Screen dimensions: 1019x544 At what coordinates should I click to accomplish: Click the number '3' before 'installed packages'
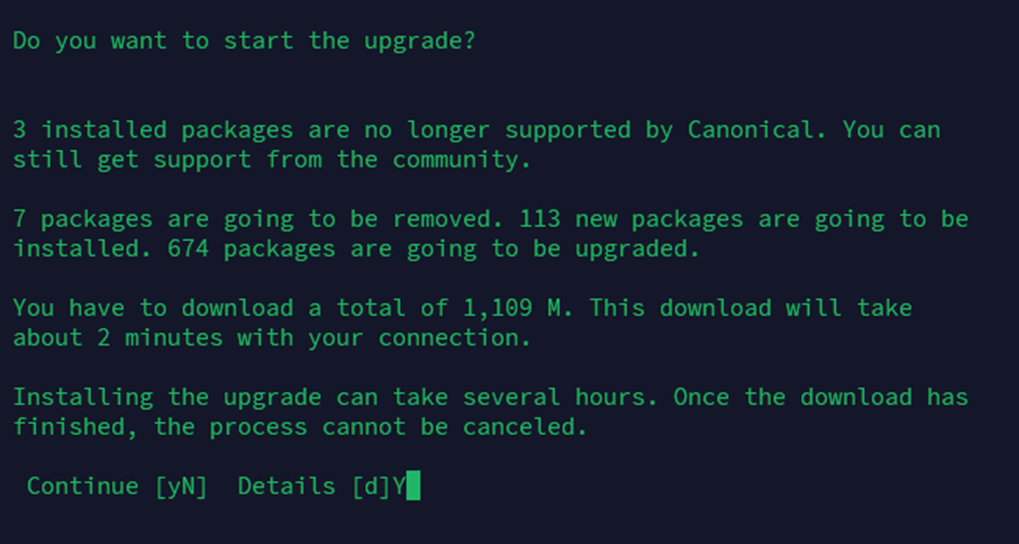19,130
